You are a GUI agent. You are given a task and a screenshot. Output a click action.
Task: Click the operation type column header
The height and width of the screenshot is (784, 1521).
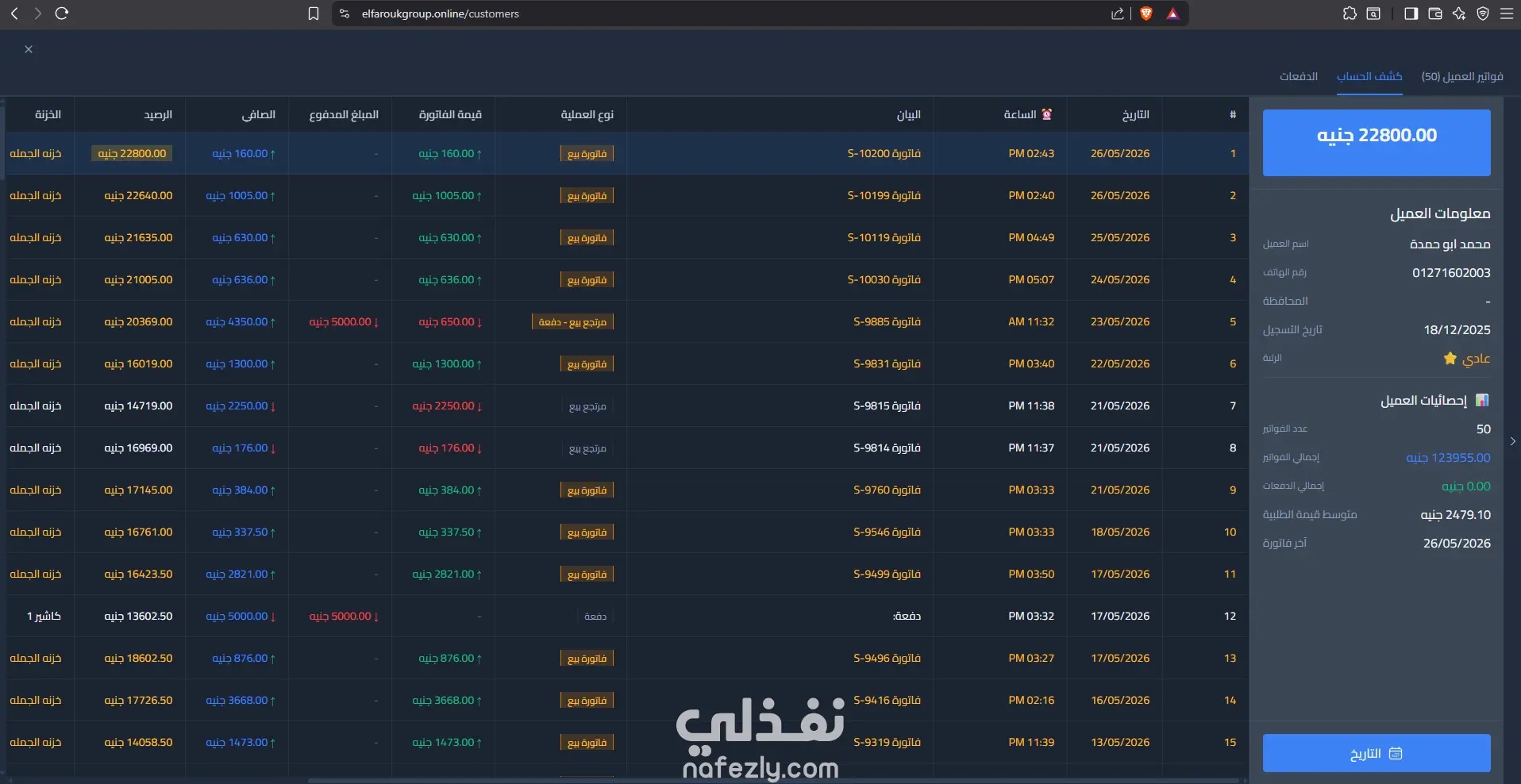click(x=587, y=114)
